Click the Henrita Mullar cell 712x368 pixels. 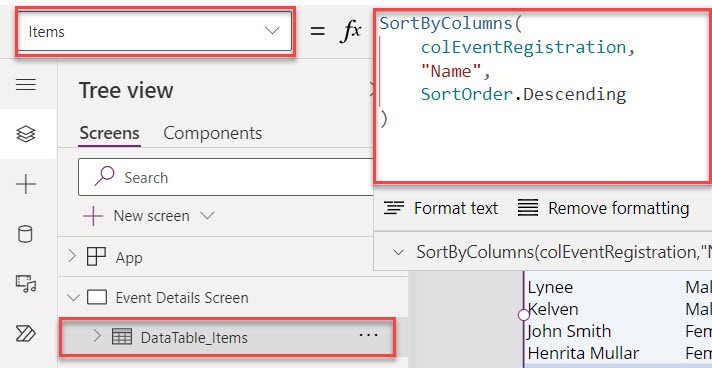[x=583, y=353]
